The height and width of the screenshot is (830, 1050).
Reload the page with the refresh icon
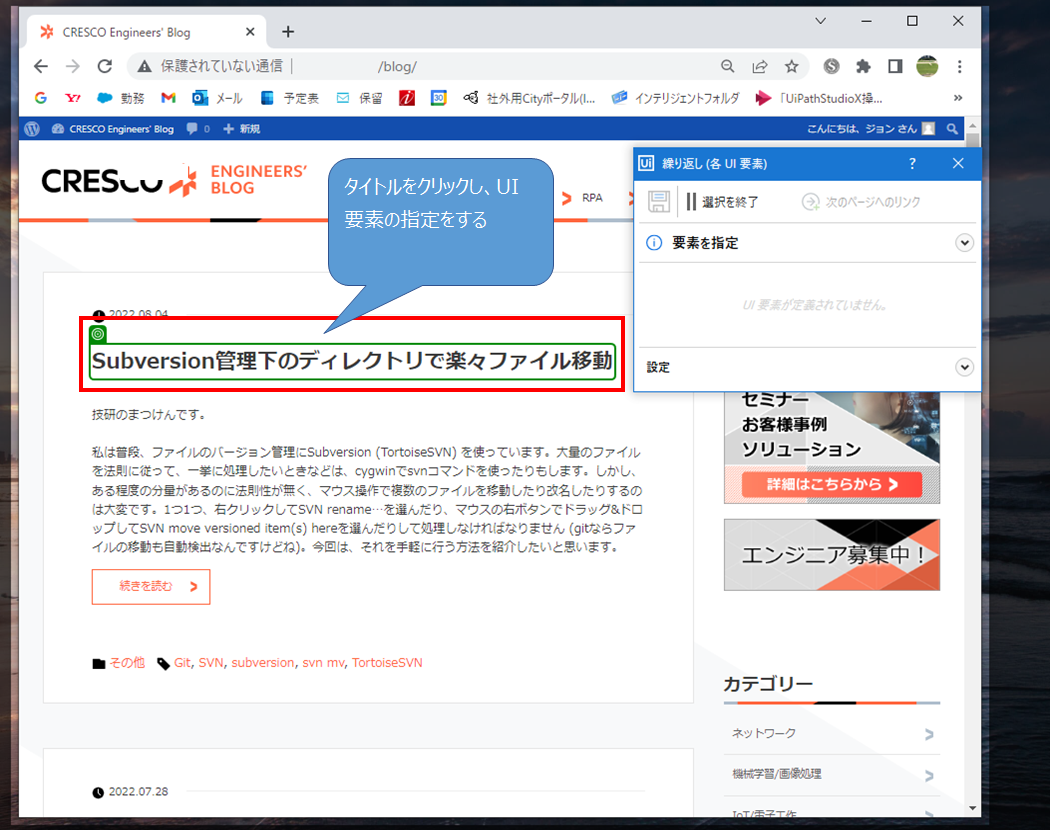point(104,66)
